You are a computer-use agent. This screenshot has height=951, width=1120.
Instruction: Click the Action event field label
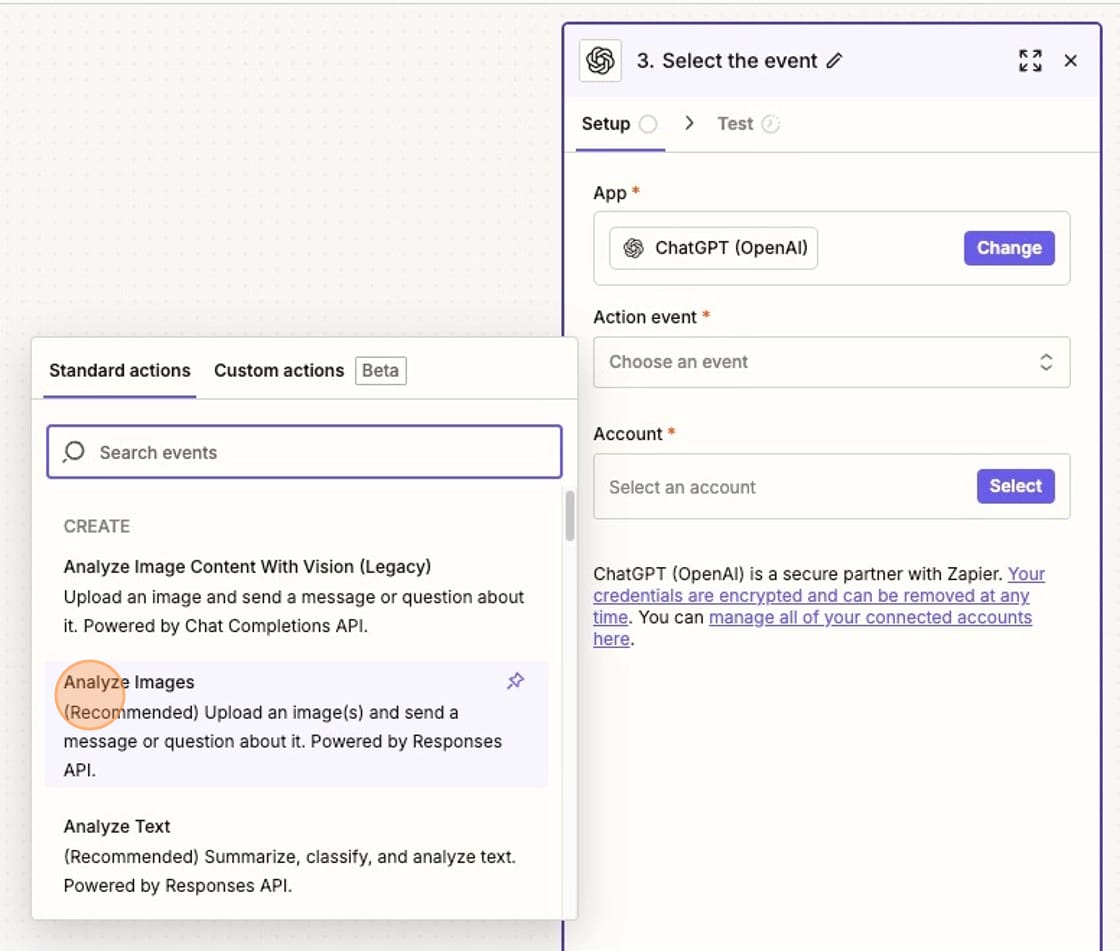click(x=644, y=317)
